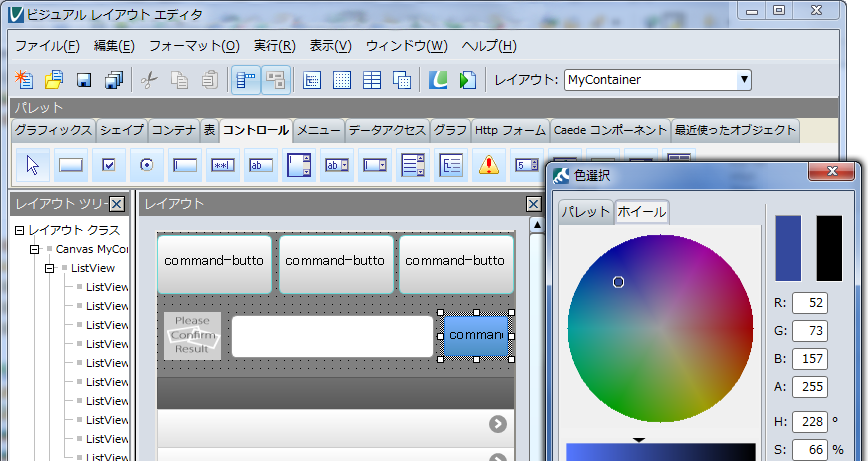Choose the password field palette control
Screen dimensions: 868x461
pyautogui.click(x=223, y=165)
